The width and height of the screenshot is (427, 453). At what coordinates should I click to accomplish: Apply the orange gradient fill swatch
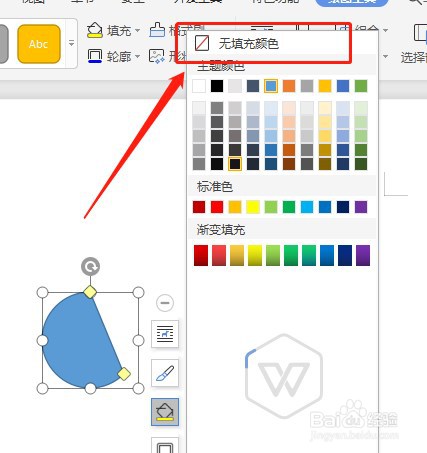pos(237,255)
